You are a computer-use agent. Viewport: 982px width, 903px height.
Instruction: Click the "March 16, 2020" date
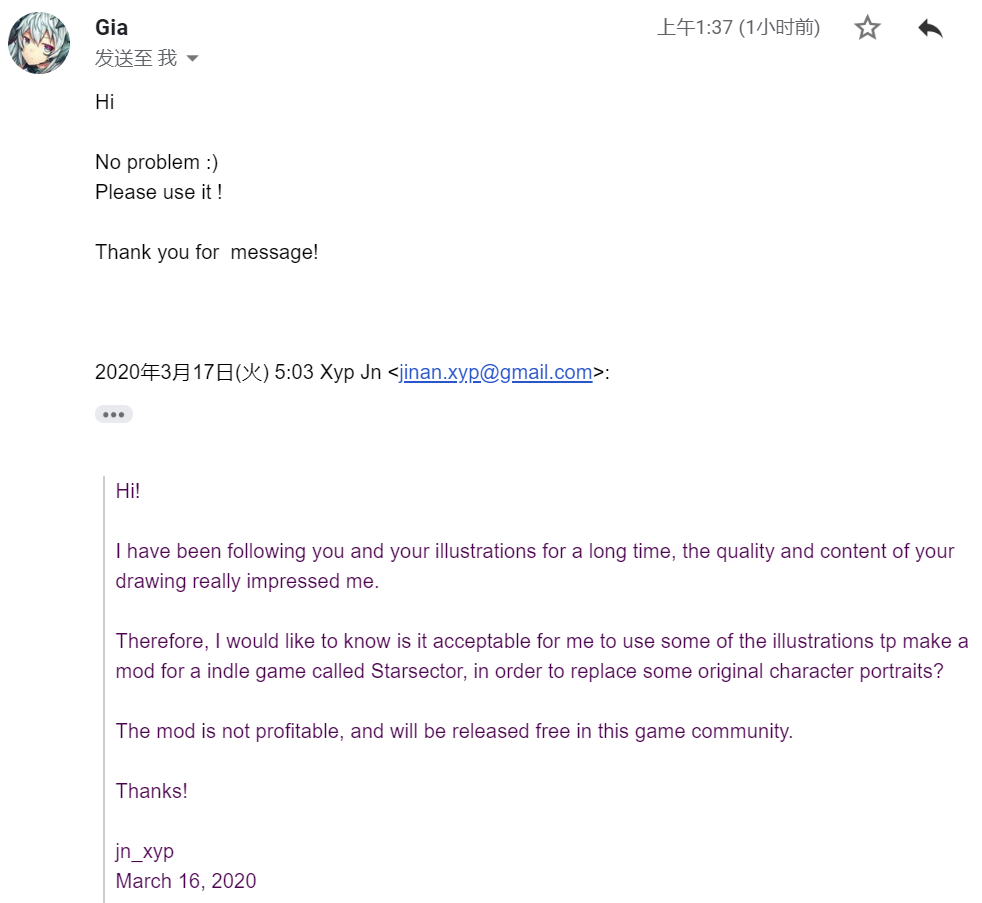click(185, 881)
